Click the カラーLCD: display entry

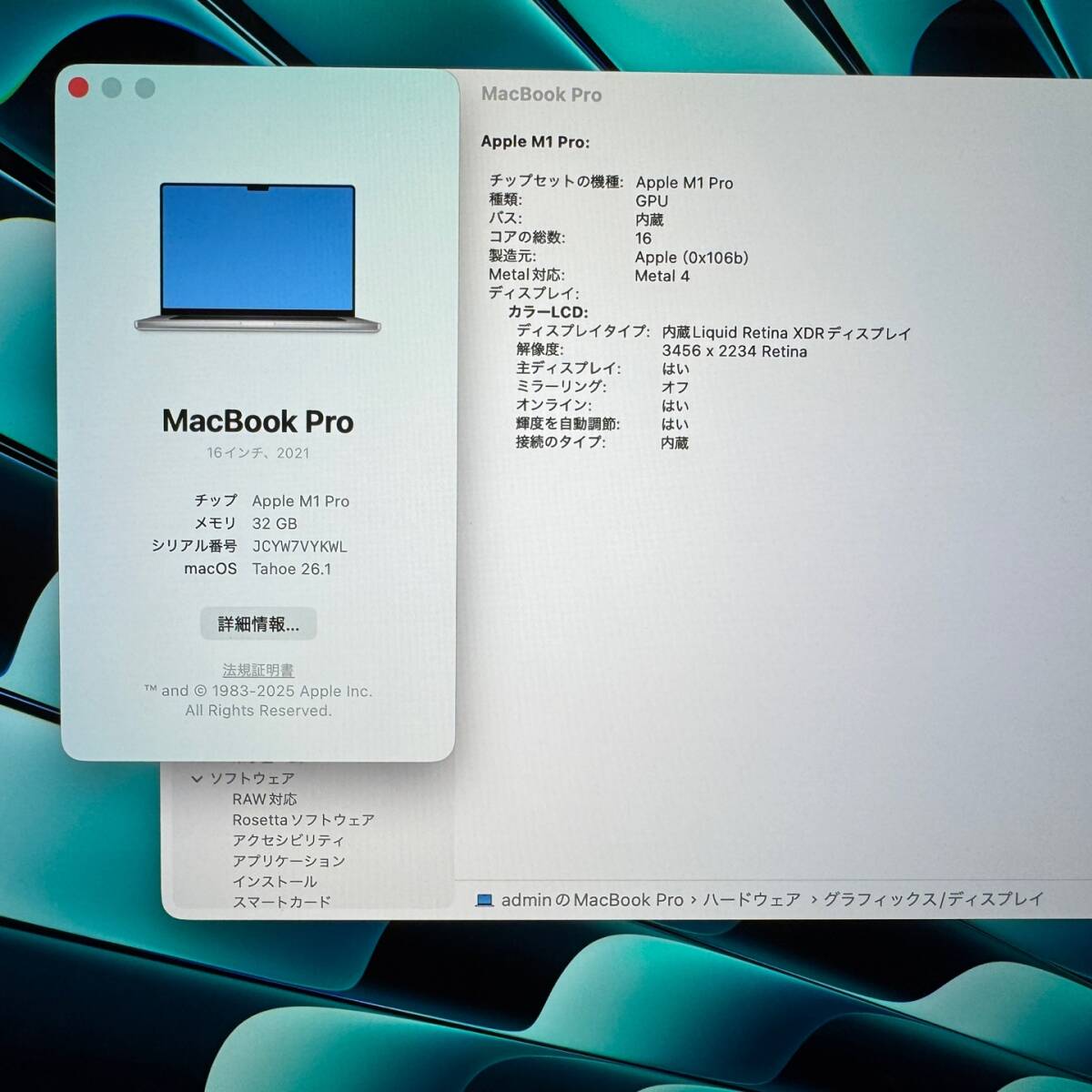[548, 312]
